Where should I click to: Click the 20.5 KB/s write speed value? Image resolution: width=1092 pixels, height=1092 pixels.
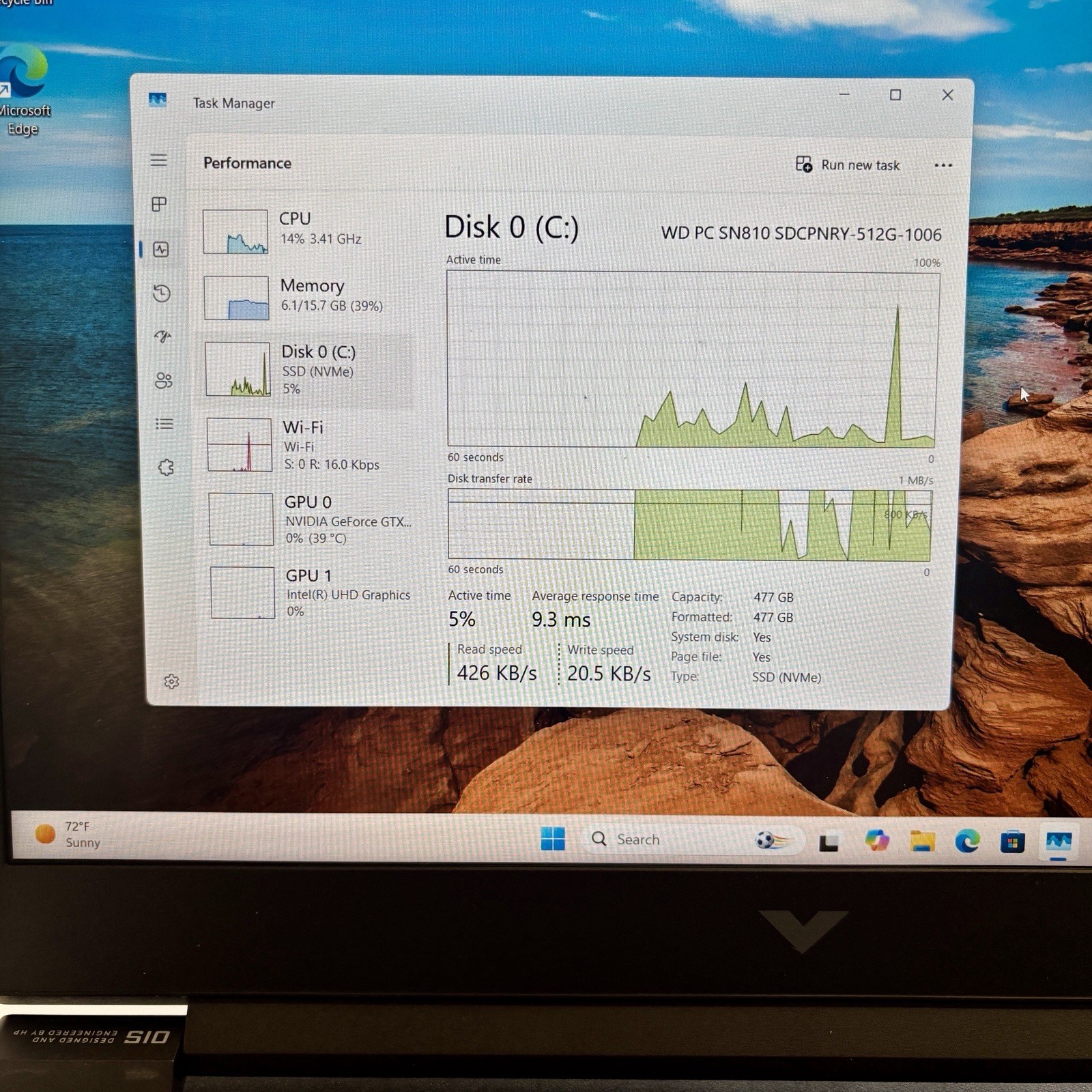(609, 674)
